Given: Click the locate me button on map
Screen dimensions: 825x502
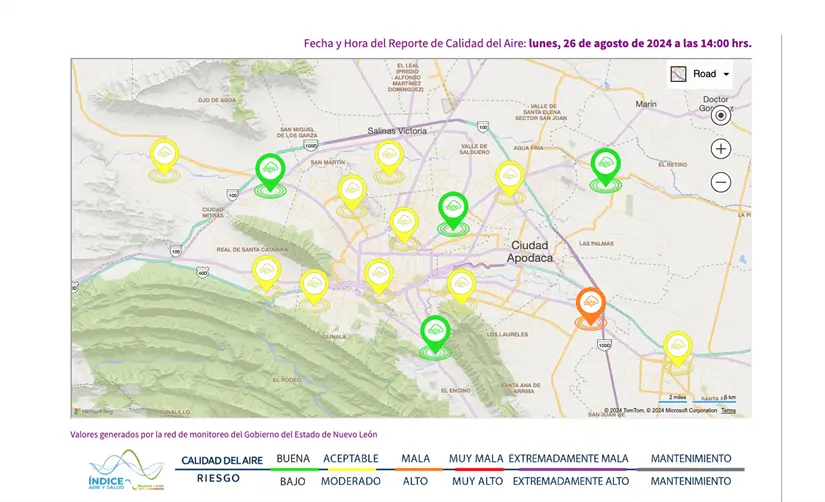Looking at the screenshot, I should 721,115.
